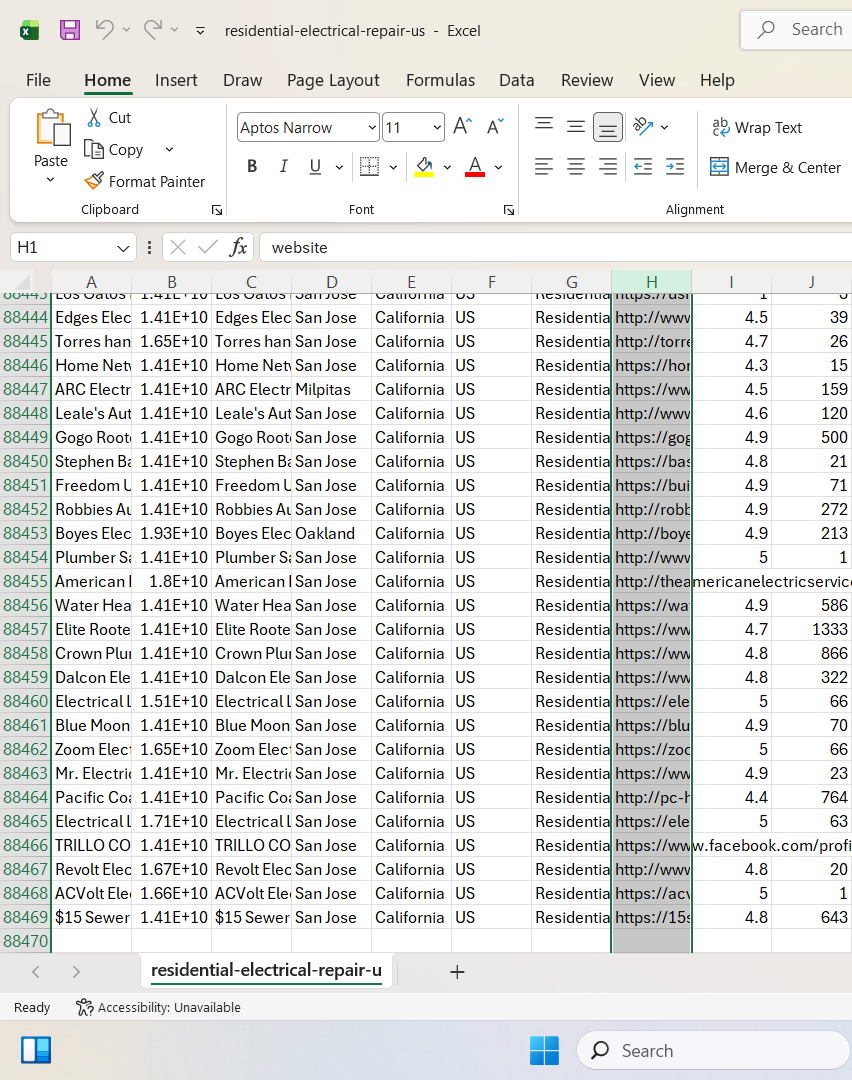Viewport: 852px width, 1080px height.
Task: Click the Cut scissors icon
Action: click(x=94, y=117)
